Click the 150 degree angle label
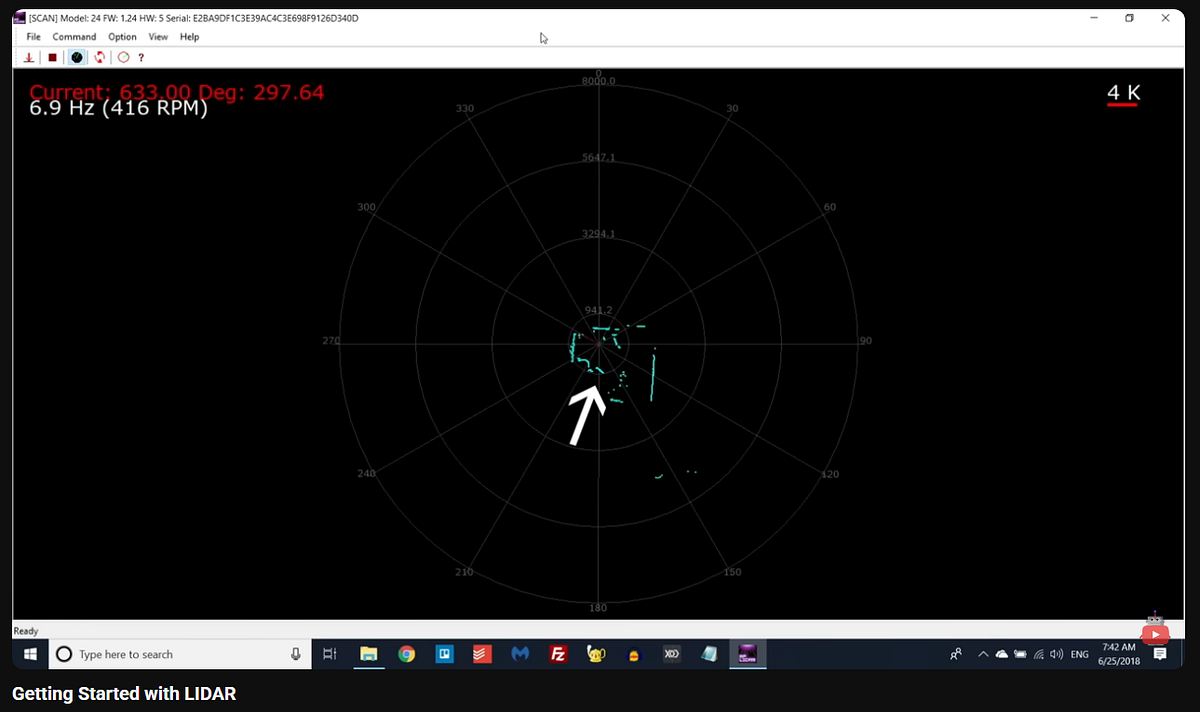The image size is (1200, 712). pos(732,572)
